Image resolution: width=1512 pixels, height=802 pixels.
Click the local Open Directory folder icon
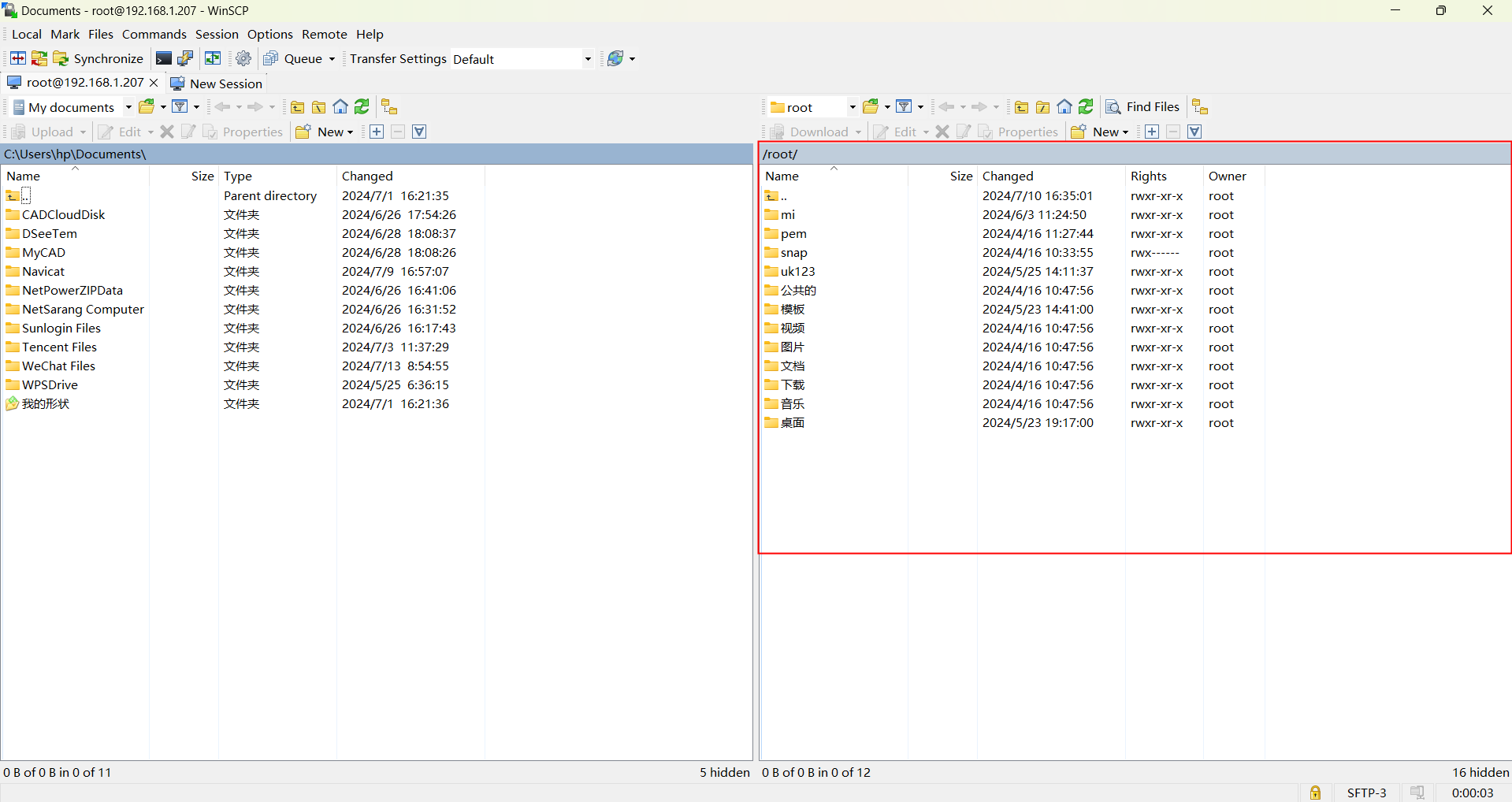147,106
